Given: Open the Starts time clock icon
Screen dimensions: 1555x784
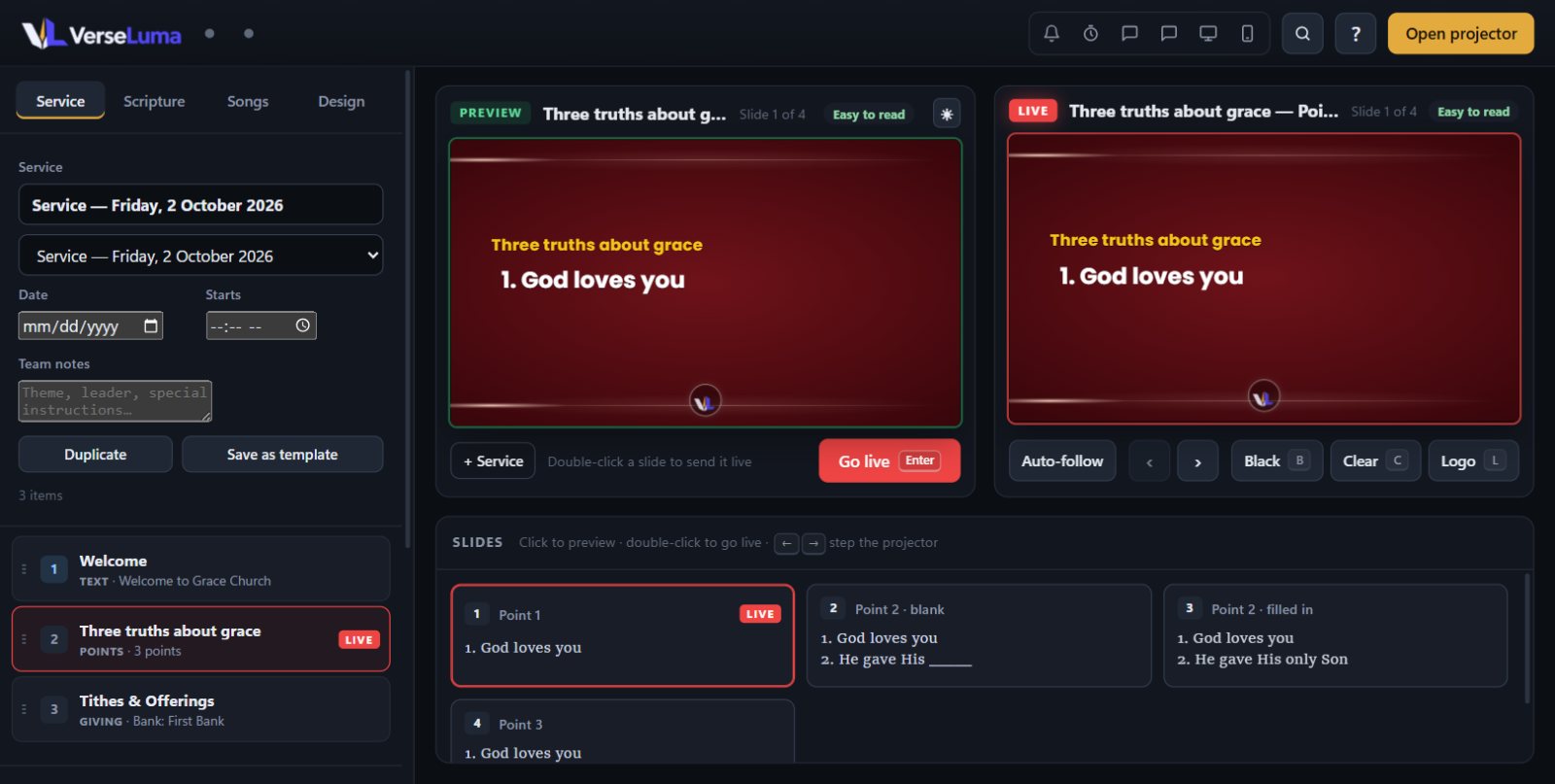Looking at the screenshot, I should (302, 325).
